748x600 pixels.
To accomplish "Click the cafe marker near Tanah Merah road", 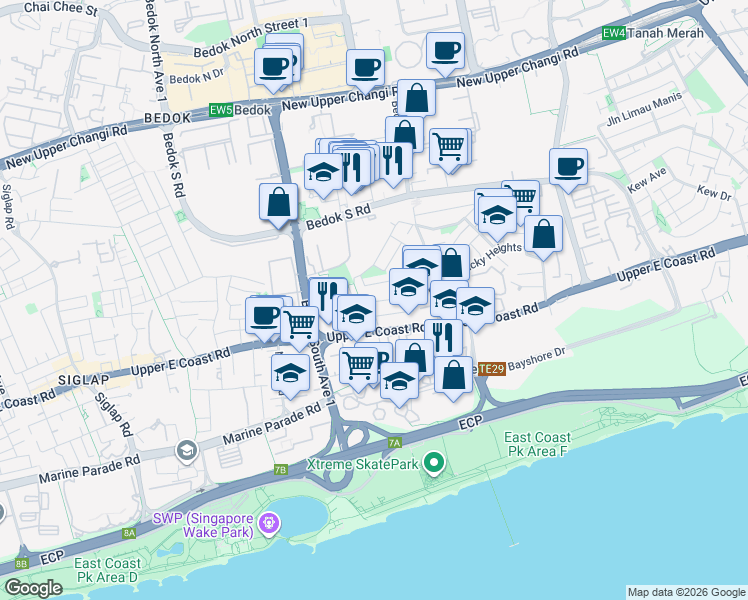I will 445,54.
